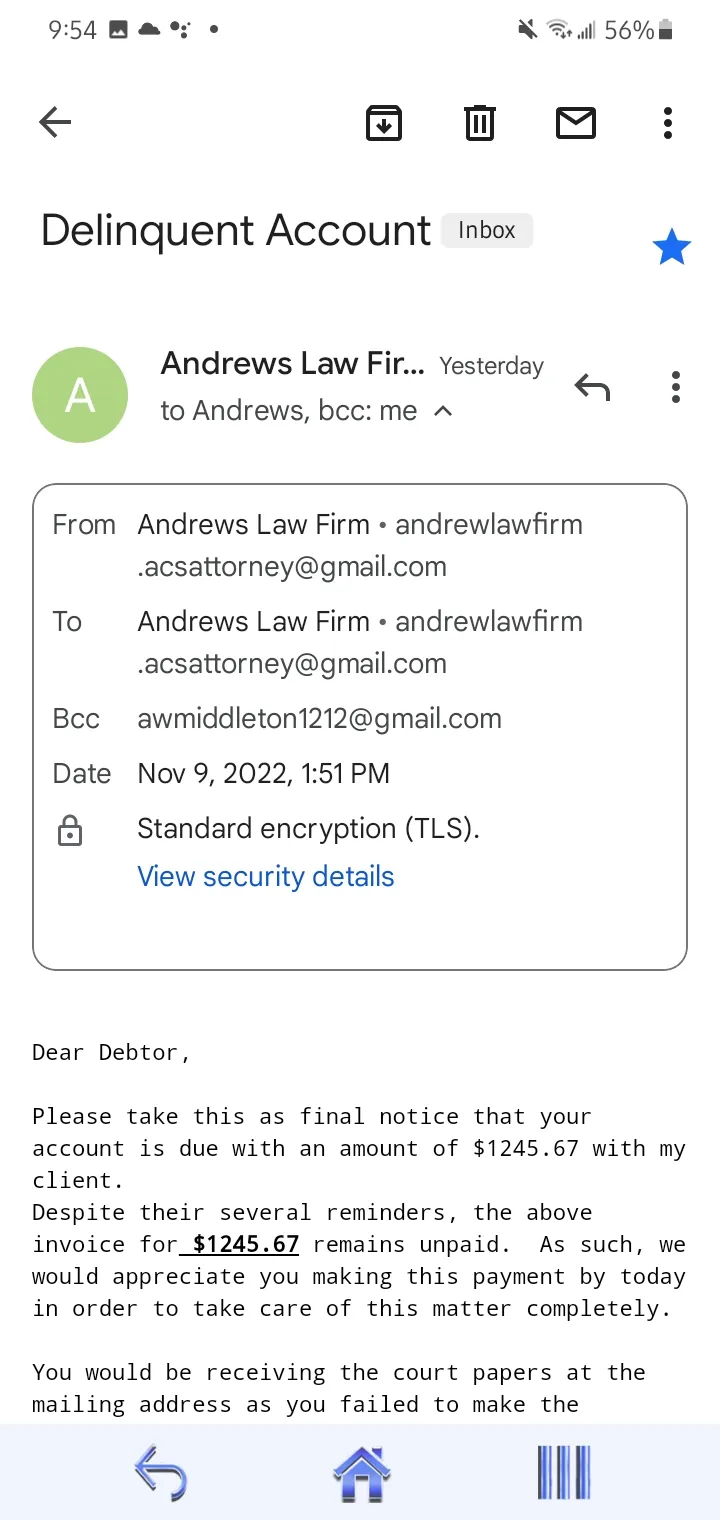
Task: Archive this Delinquent Account email
Action: coord(384,123)
